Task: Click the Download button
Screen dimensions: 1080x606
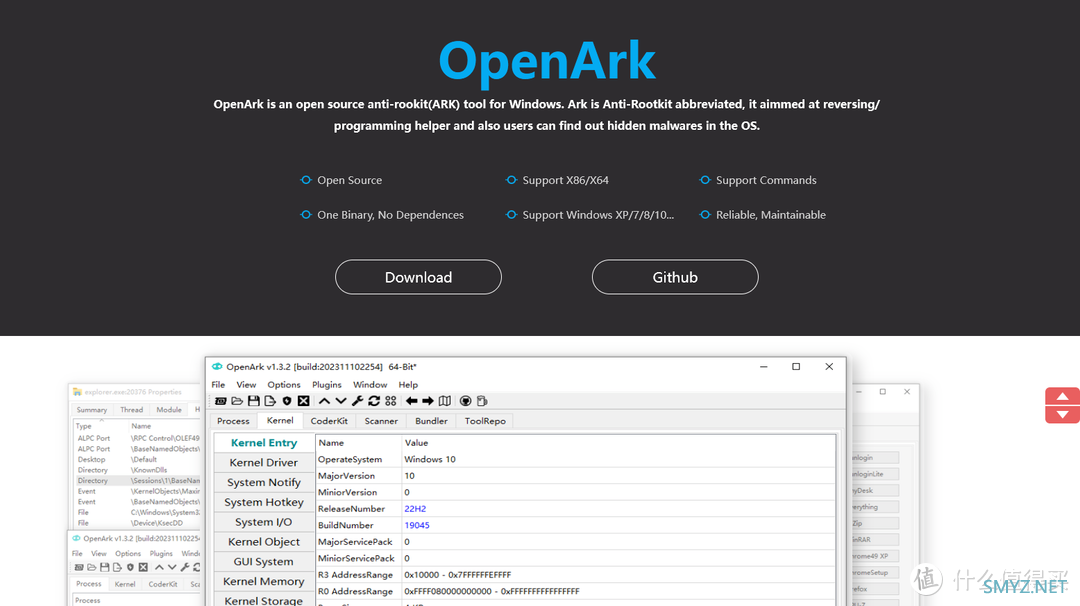Action: [x=418, y=277]
